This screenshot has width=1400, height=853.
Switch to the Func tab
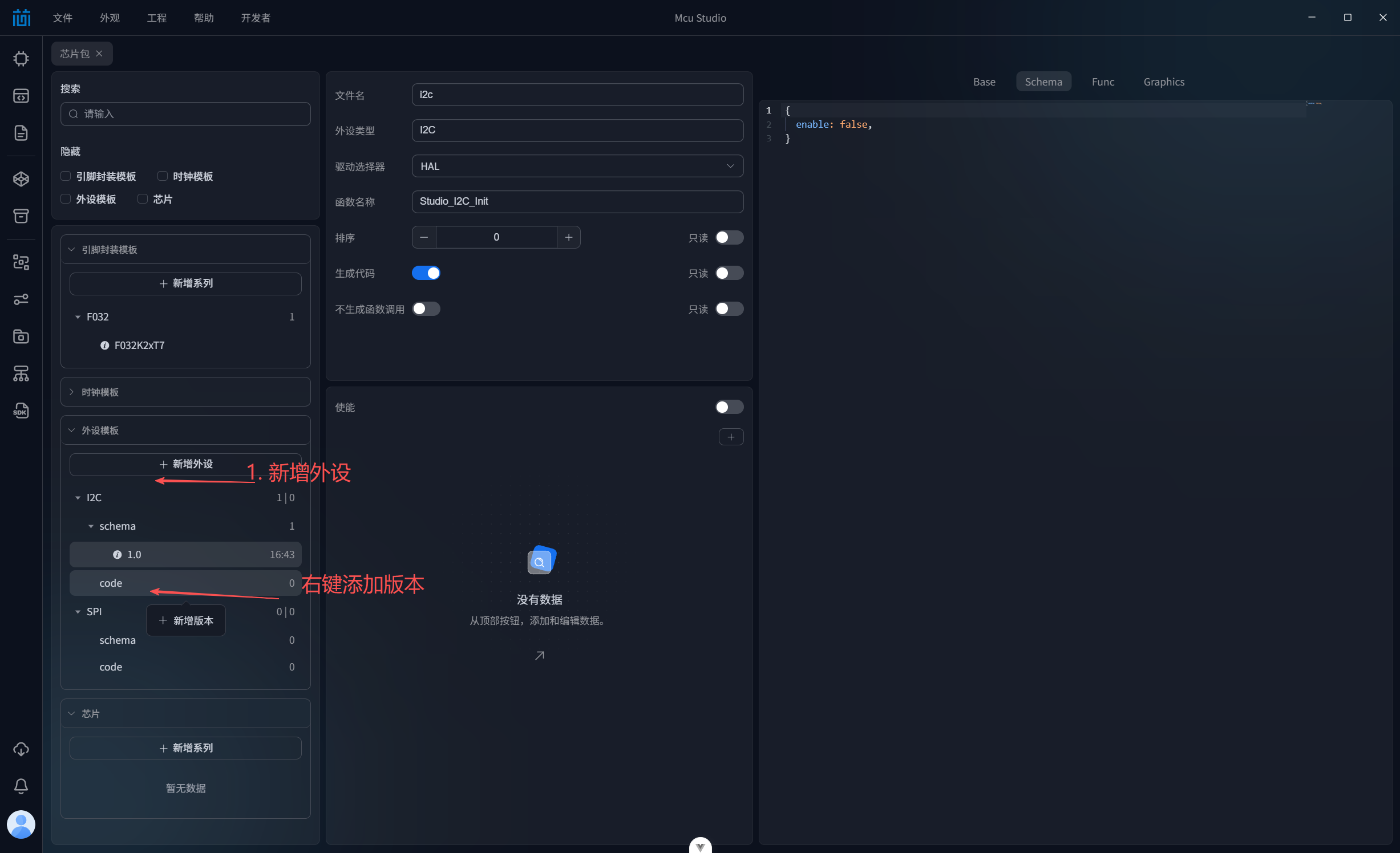[1102, 82]
